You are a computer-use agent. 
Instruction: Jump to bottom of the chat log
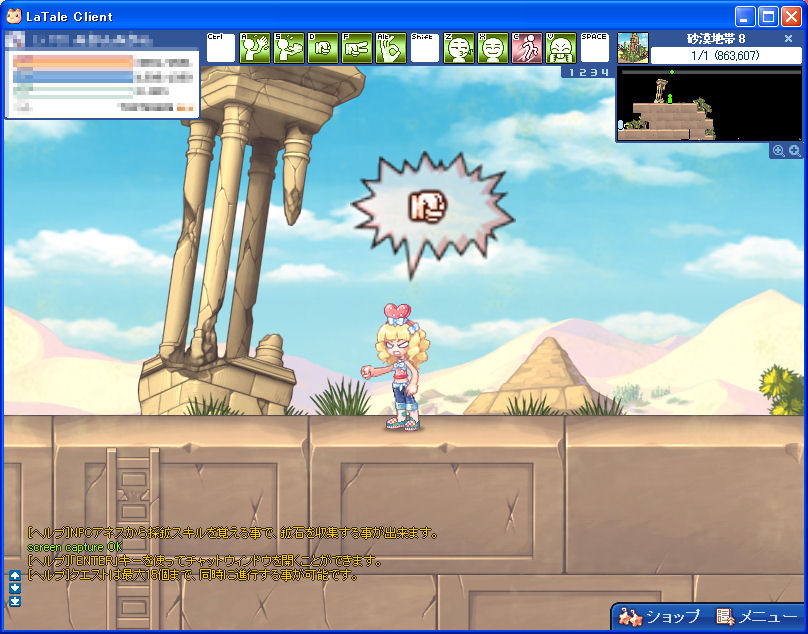(x=14, y=601)
